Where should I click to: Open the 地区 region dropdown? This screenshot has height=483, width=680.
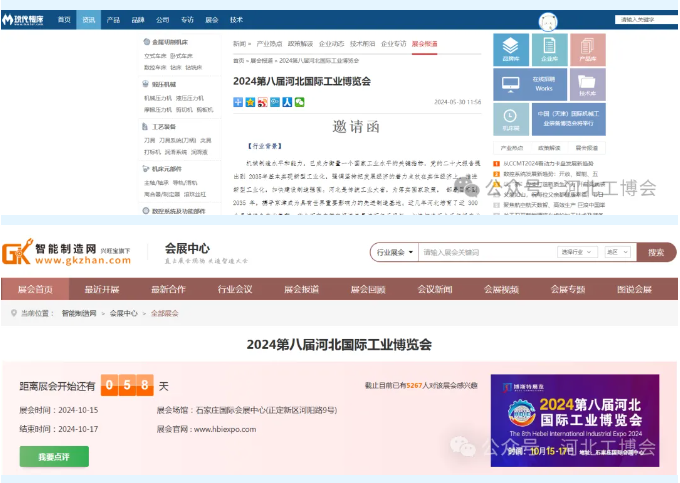pyautogui.click(x=618, y=252)
